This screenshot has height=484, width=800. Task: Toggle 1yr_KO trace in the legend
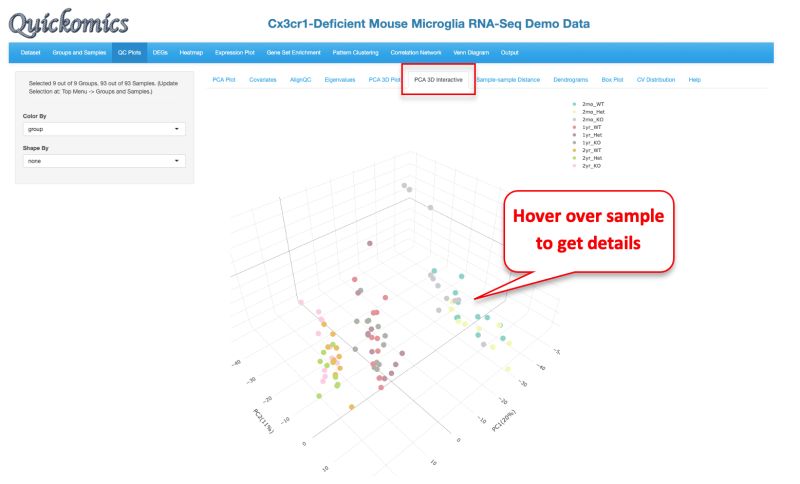588,143
